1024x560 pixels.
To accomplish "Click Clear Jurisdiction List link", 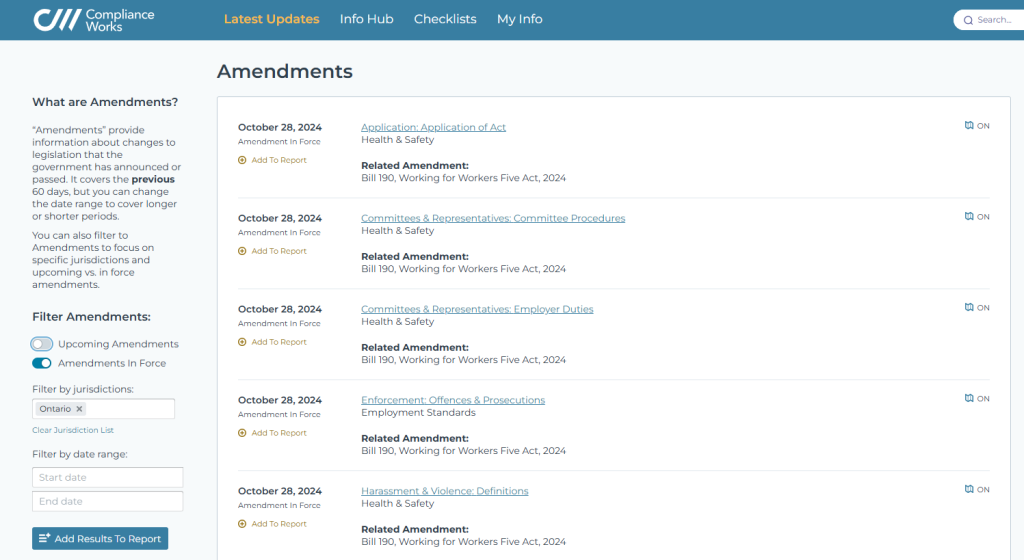I will tap(73, 430).
